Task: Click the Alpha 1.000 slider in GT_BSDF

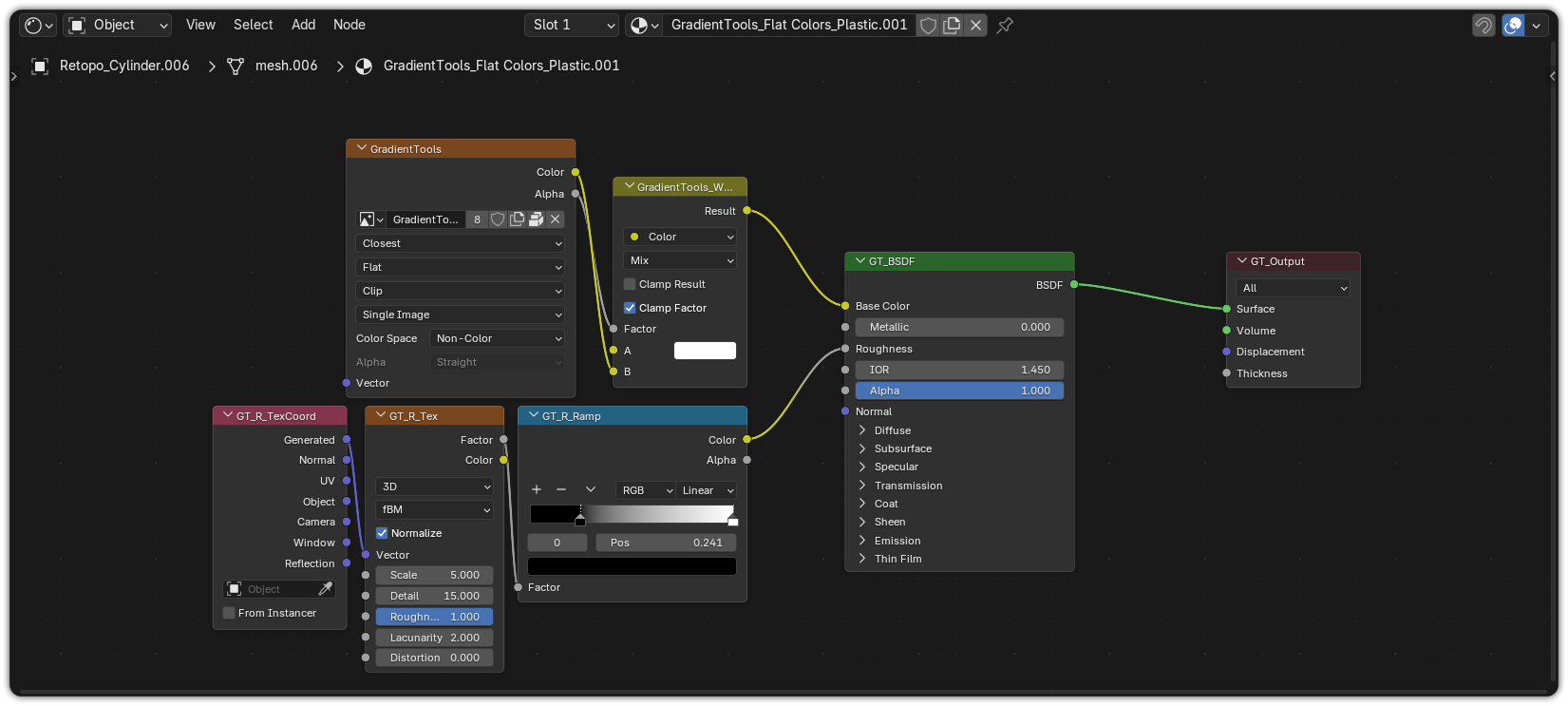Action: 959,391
